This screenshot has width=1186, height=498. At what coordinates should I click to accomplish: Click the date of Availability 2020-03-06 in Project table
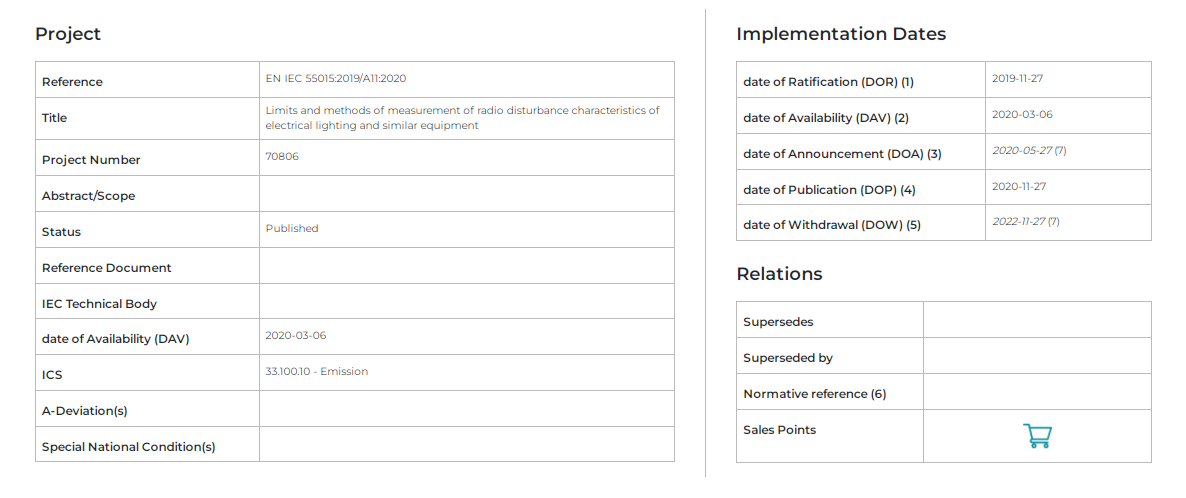(295, 336)
